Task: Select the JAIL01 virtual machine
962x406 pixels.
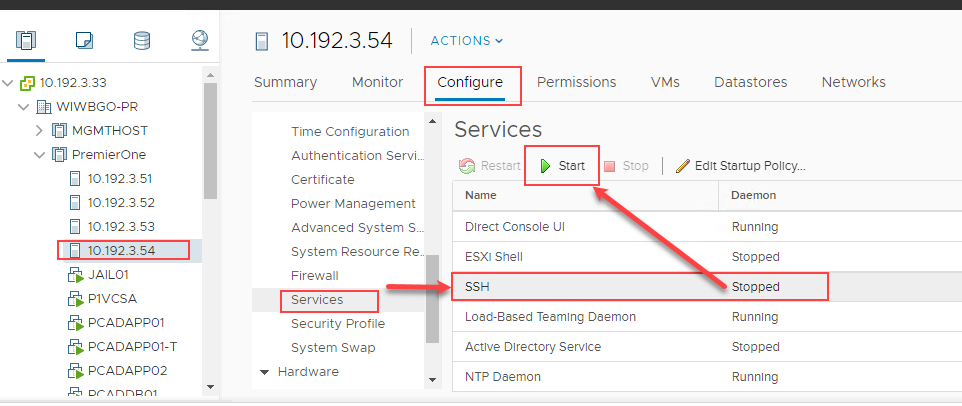Action: pos(108,275)
